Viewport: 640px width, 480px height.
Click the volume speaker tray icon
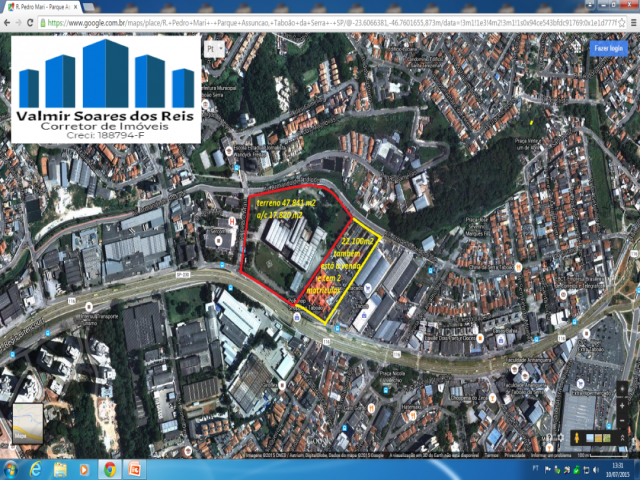pyautogui.click(x=596, y=470)
